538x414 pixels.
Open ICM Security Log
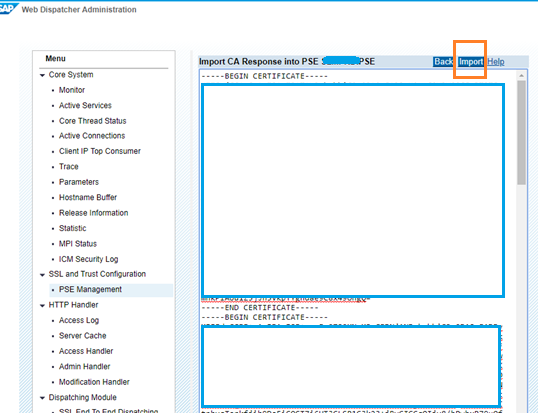pyautogui.click(x=89, y=259)
